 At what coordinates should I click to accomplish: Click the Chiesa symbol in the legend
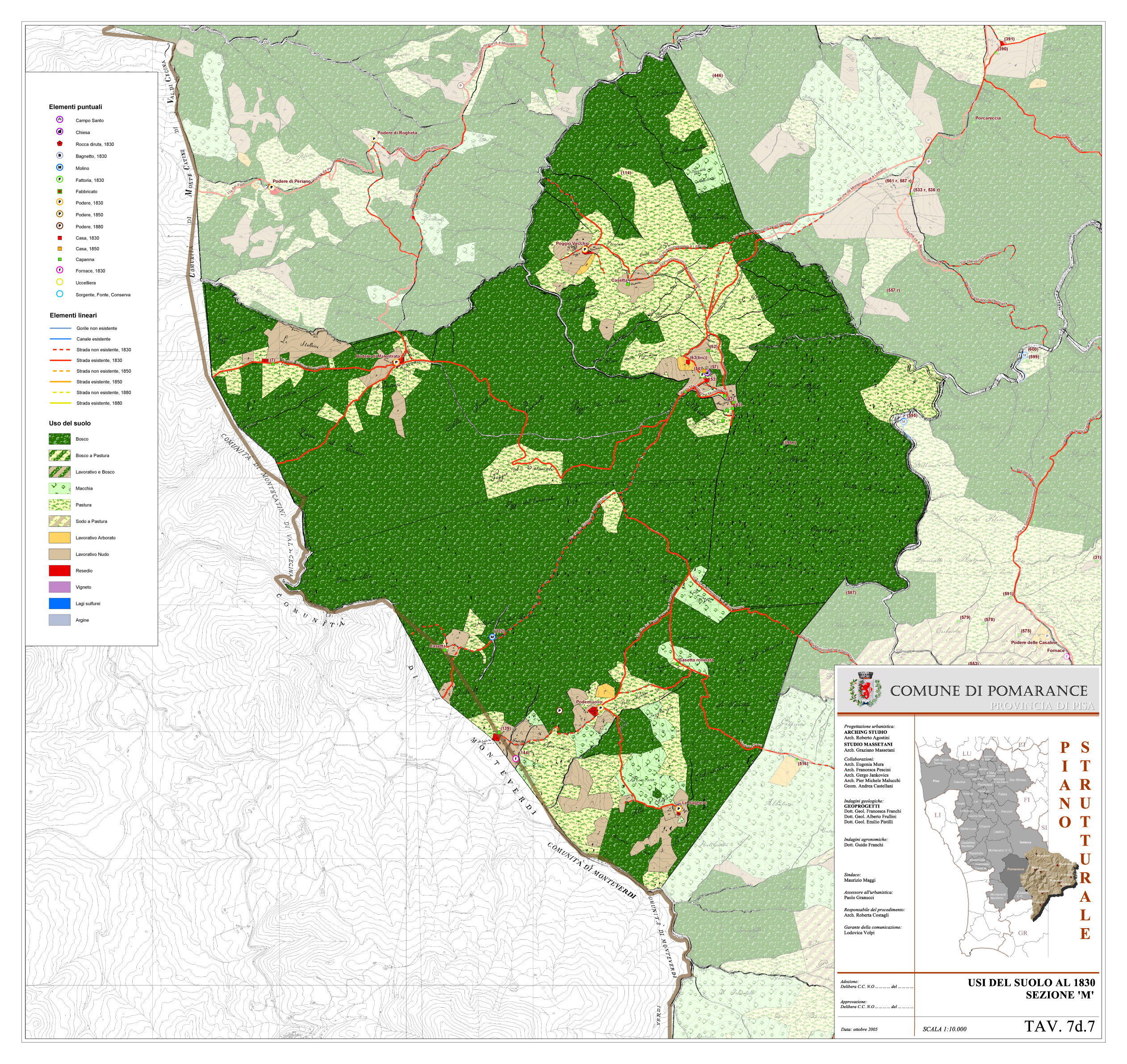pyautogui.click(x=59, y=131)
